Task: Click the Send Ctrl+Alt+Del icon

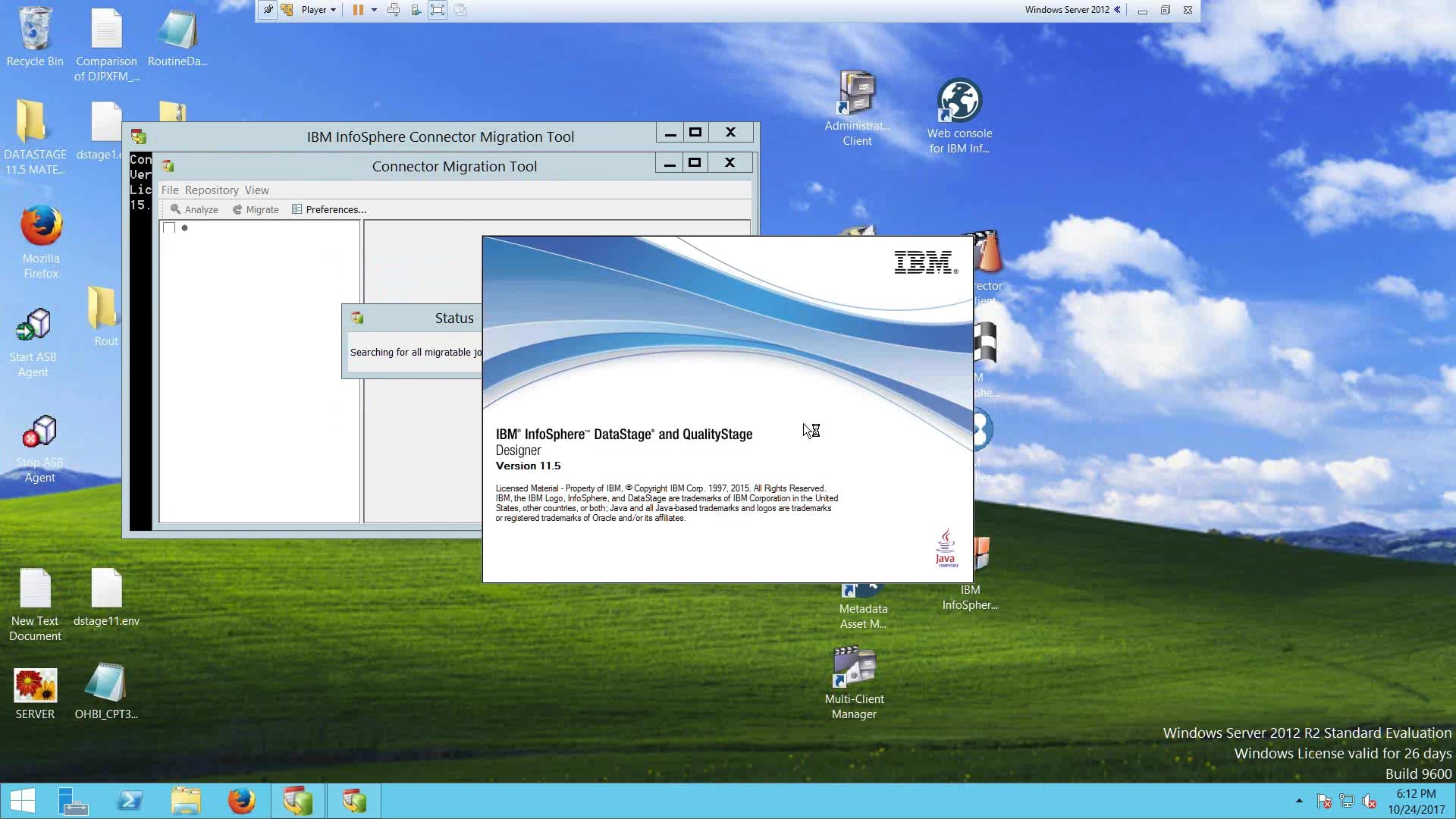Action: (394, 10)
